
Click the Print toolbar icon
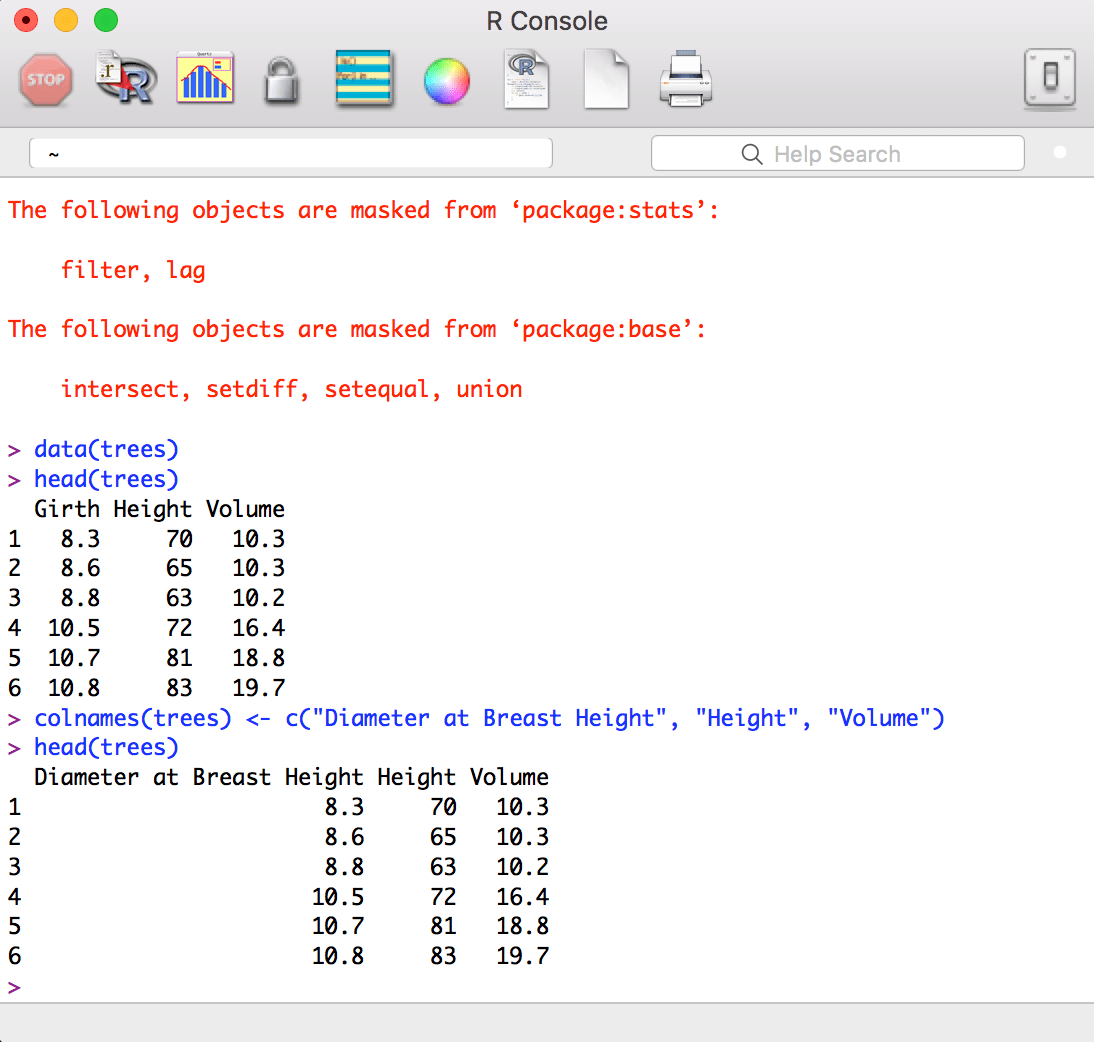(x=686, y=80)
